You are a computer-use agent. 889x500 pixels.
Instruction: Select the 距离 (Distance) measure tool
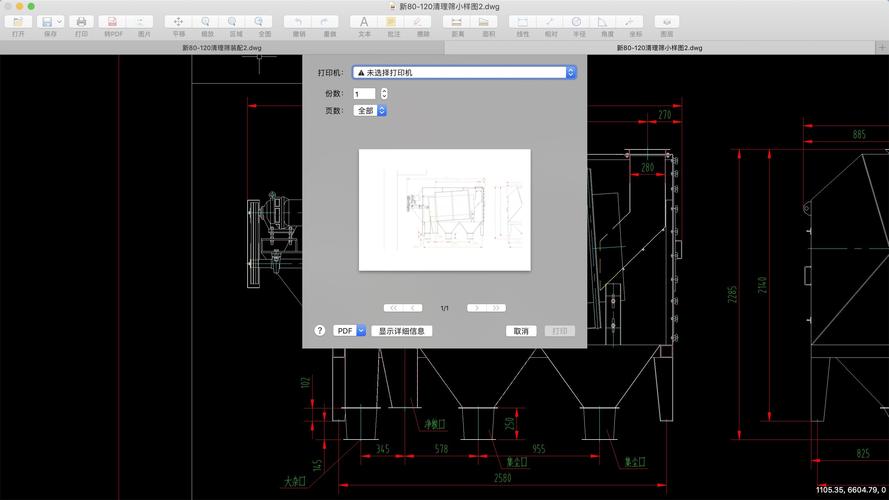[x=457, y=21]
